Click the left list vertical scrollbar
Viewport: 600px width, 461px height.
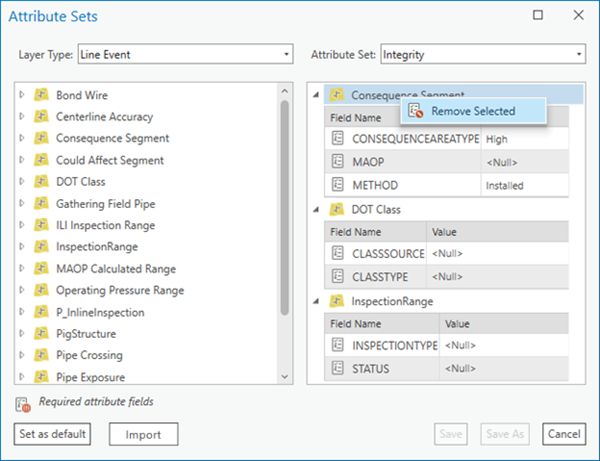pyautogui.click(x=284, y=200)
